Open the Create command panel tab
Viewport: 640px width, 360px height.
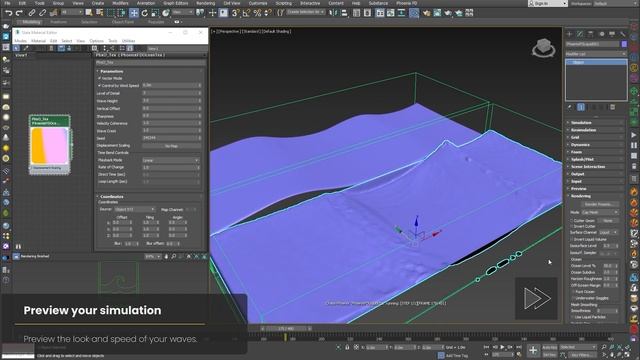[x=569, y=34]
